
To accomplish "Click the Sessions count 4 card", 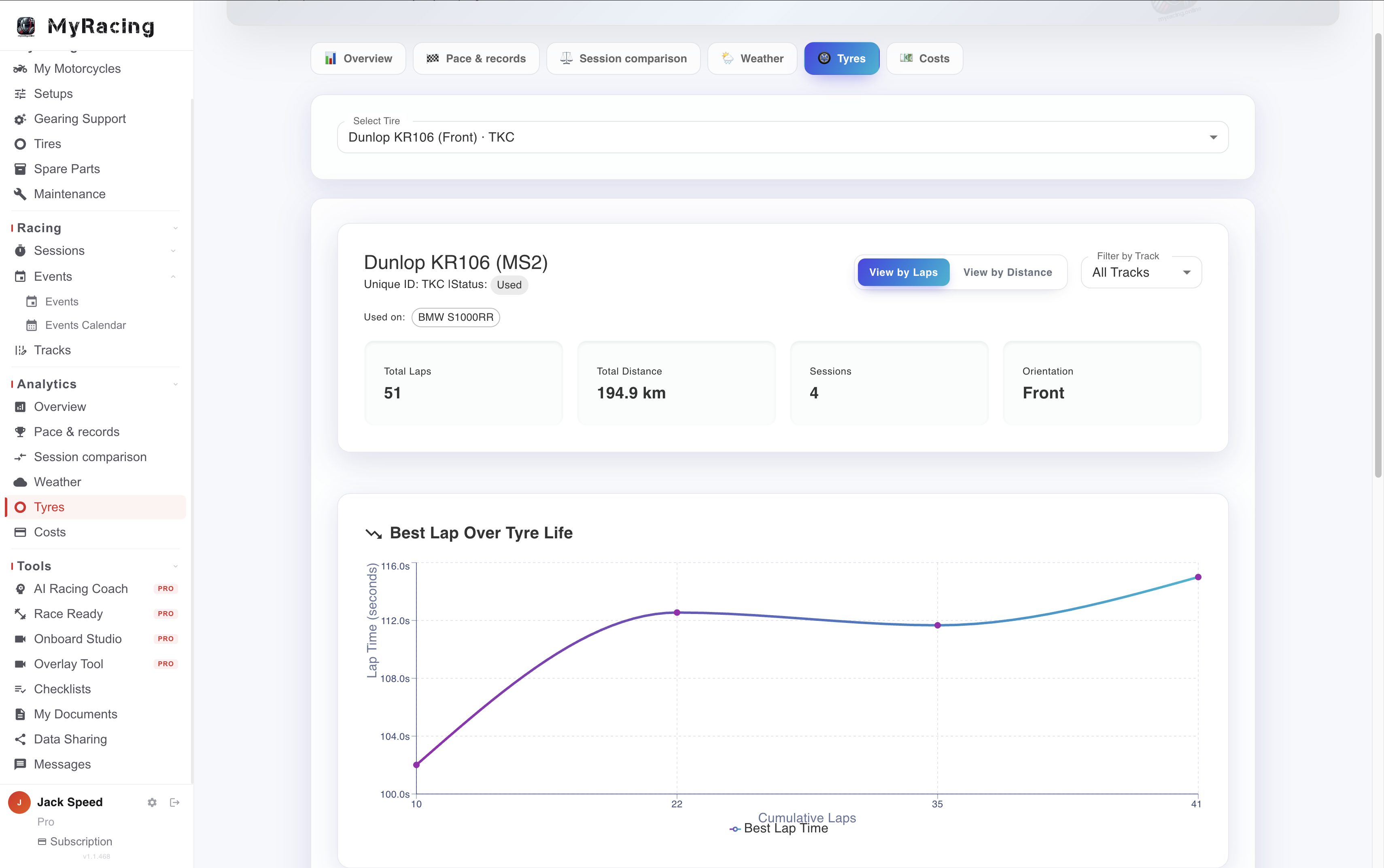I will (x=889, y=383).
